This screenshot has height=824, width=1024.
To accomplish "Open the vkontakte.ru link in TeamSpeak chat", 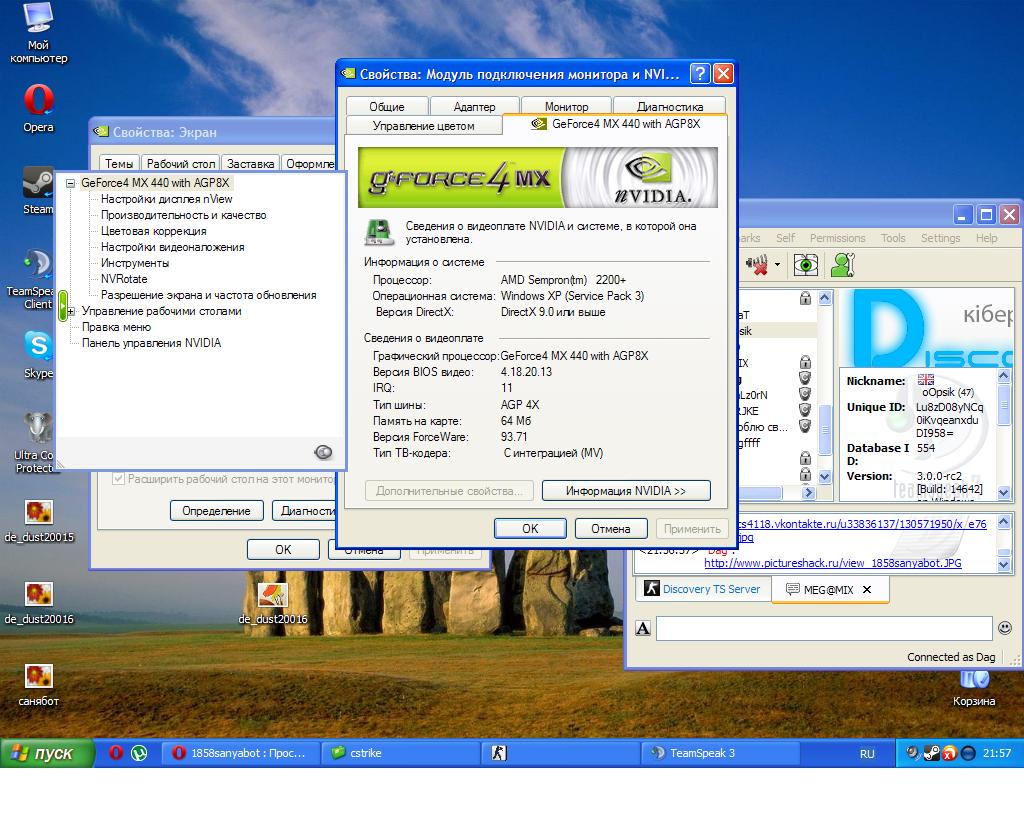I will pos(862,524).
